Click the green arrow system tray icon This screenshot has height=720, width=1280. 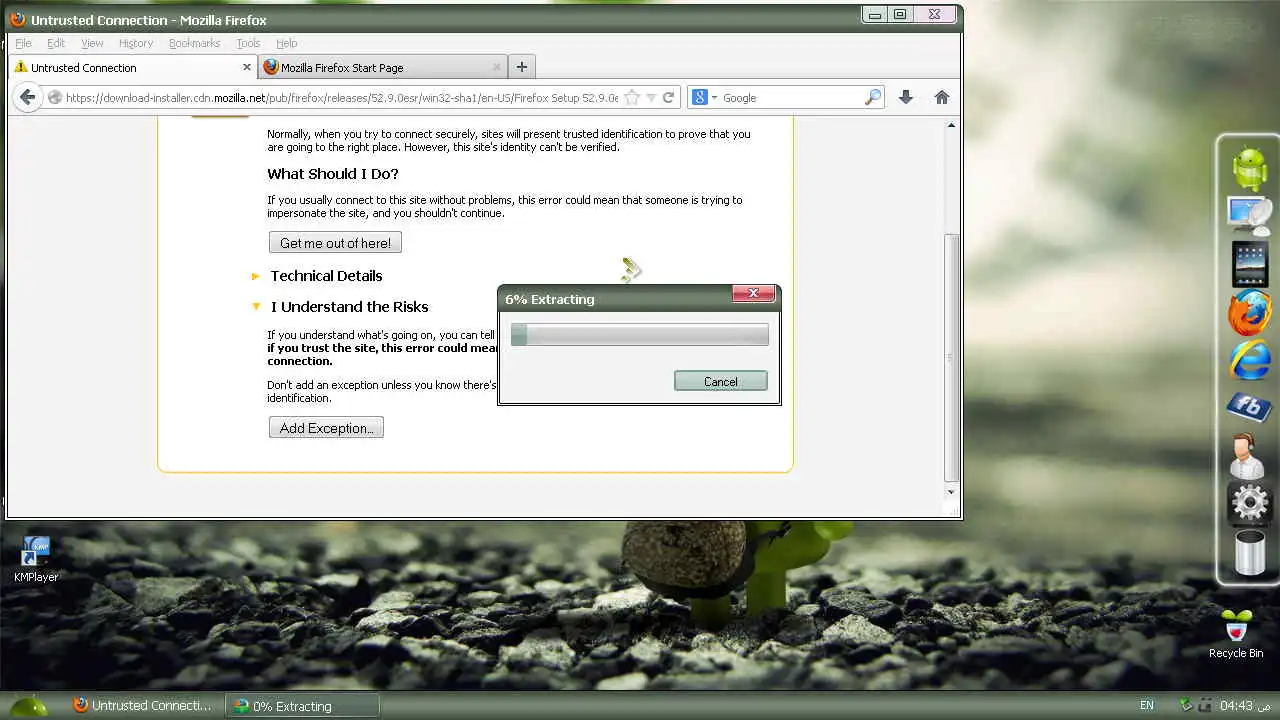1186,705
